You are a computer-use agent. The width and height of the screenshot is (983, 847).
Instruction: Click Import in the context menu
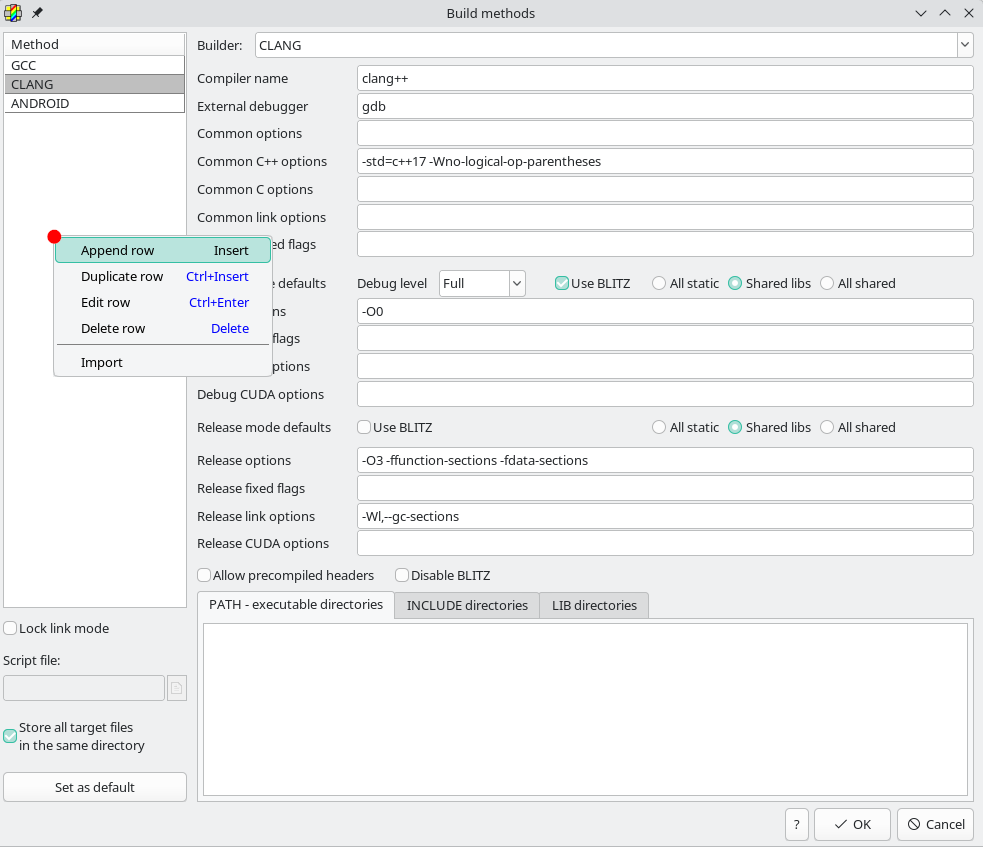pos(102,362)
